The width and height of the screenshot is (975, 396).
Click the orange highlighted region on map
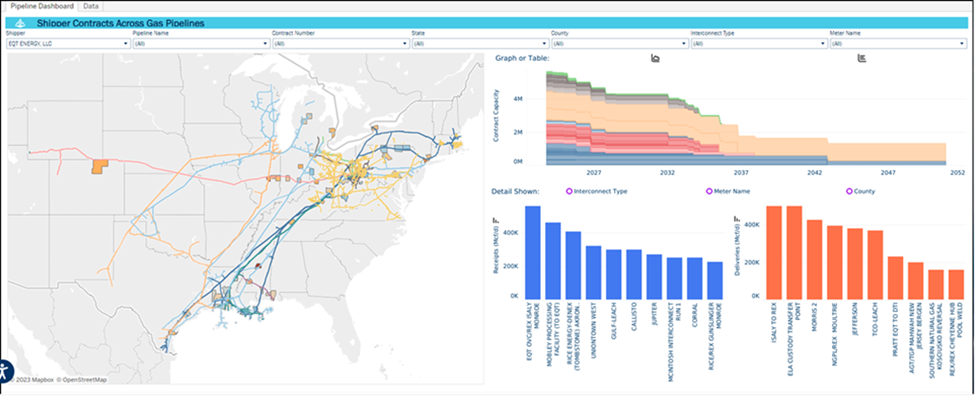pyautogui.click(x=99, y=166)
